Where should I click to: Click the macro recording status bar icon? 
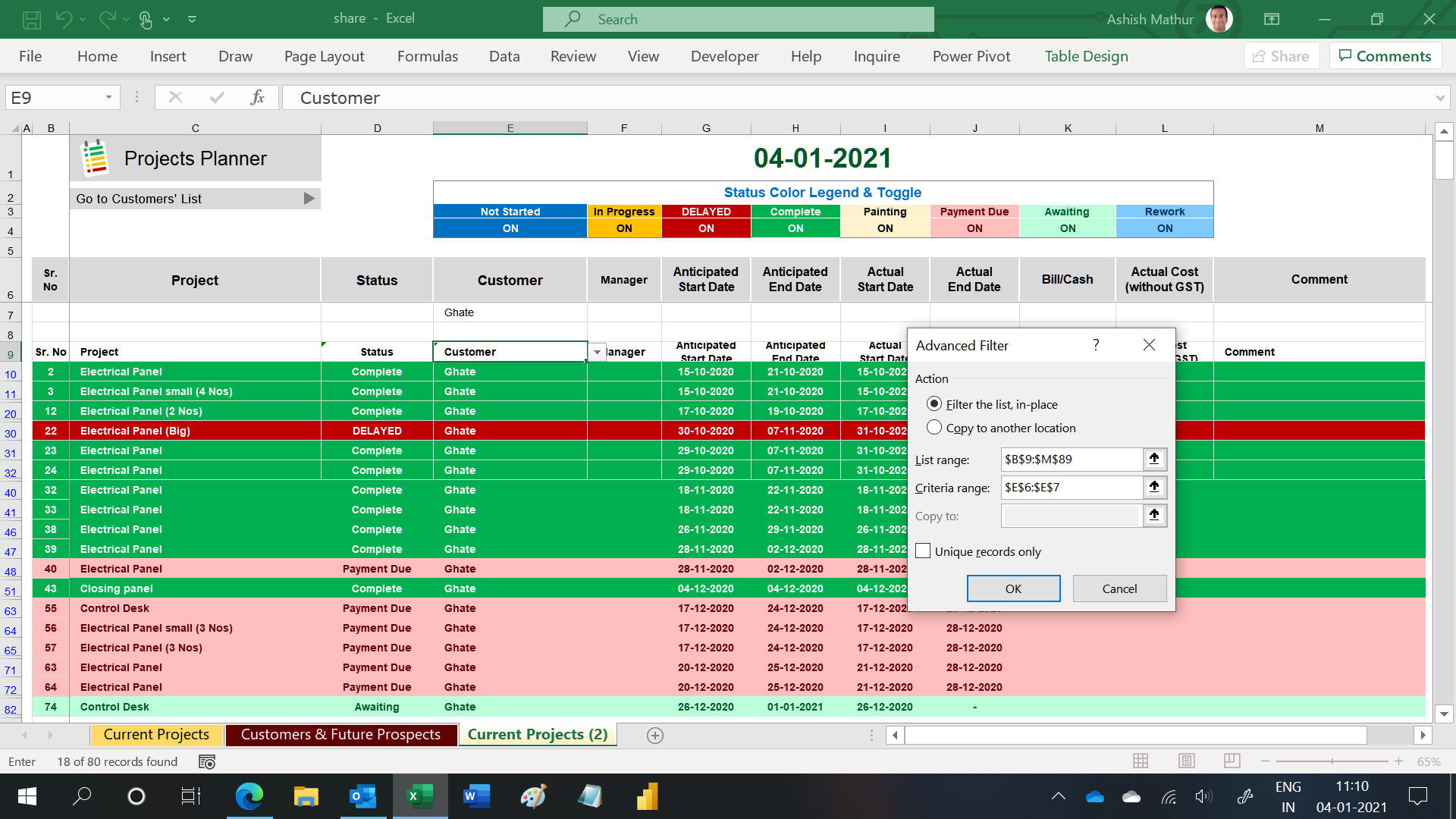pyautogui.click(x=206, y=761)
